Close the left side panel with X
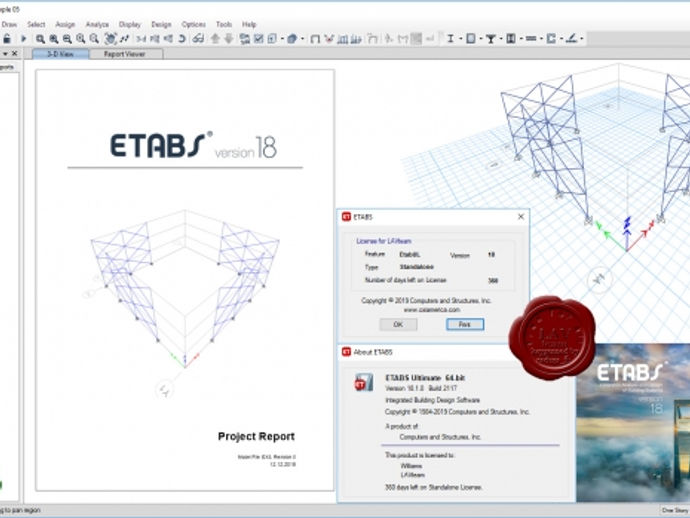690x518 pixels. pyautogui.click(x=15, y=54)
